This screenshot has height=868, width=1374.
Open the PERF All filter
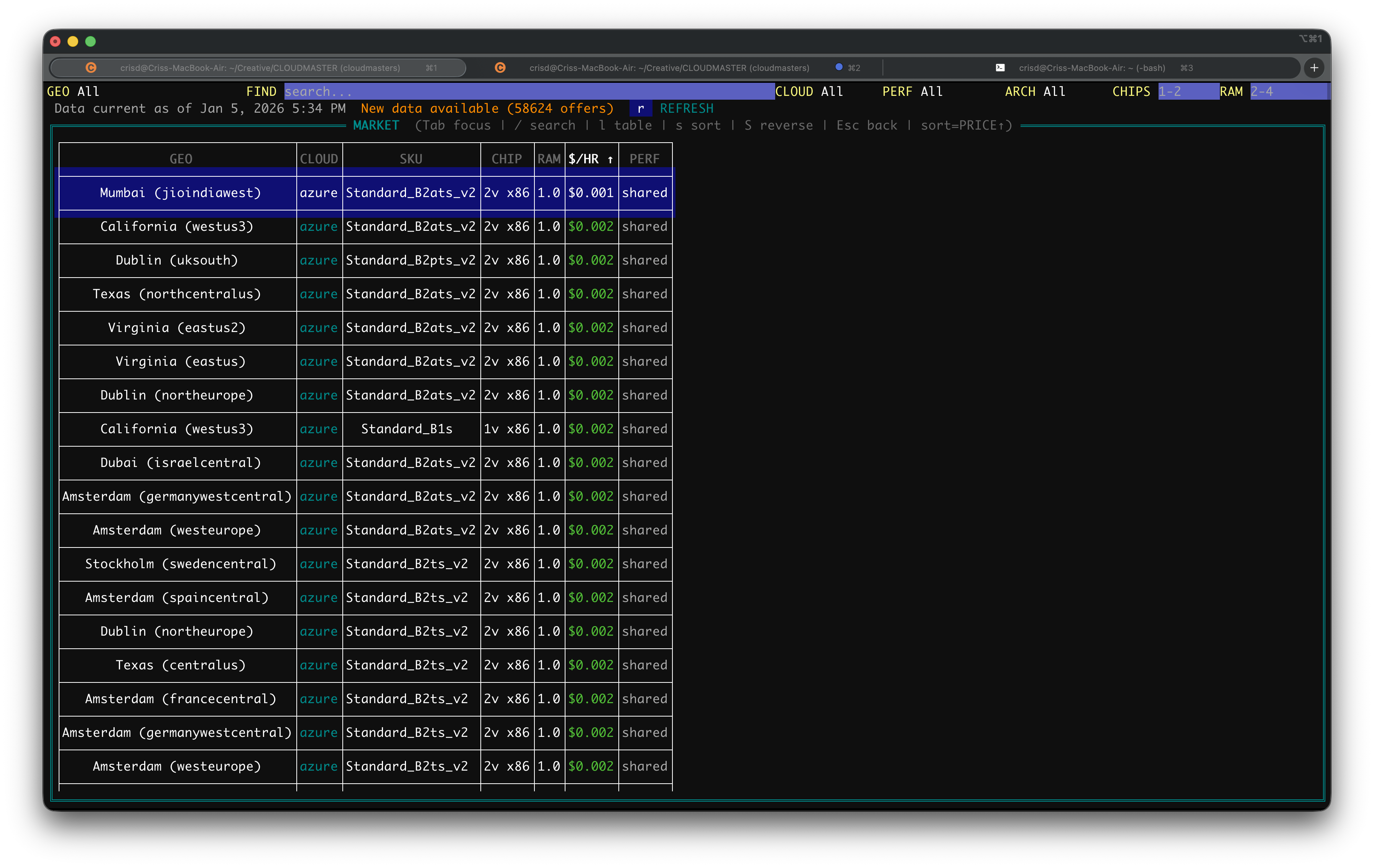pyautogui.click(x=912, y=92)
